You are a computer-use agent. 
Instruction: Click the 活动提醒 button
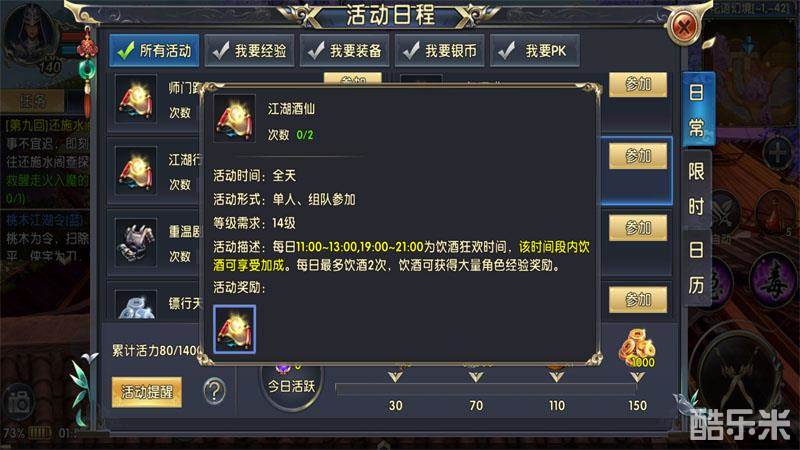click(x=147, y=392)
